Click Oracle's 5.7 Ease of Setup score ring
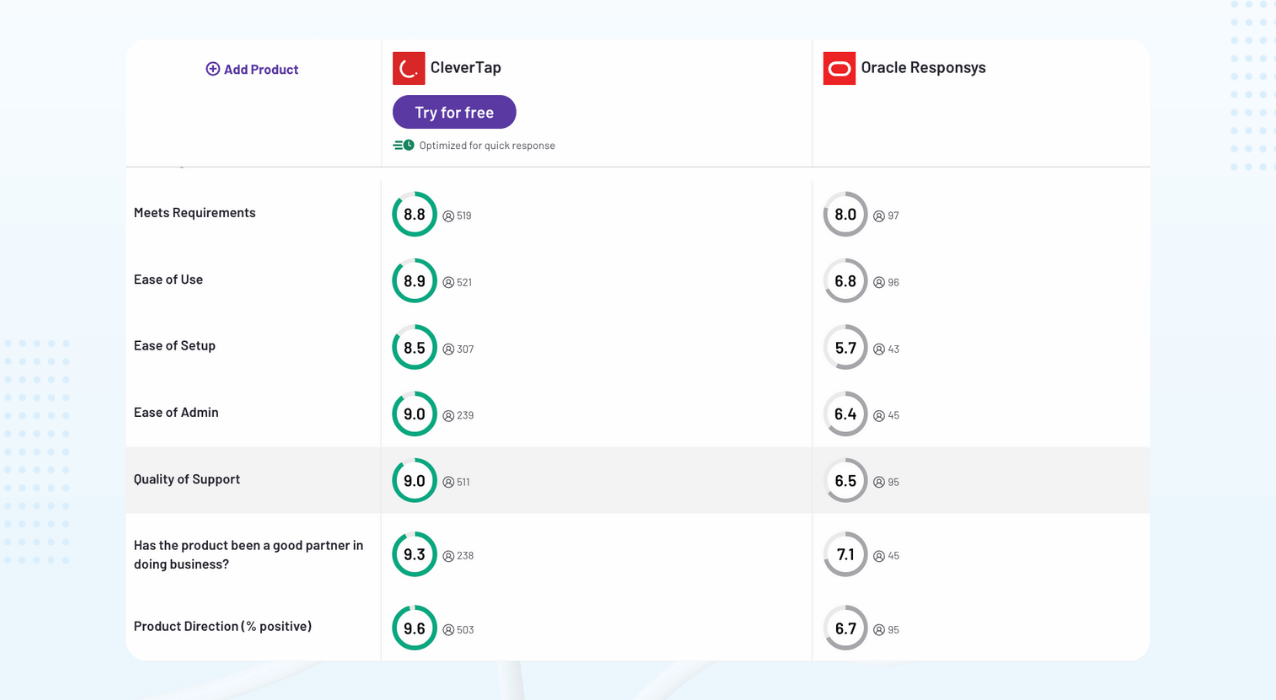Image resolution: width=1276 pixels, height=700 pixels. 845,347
